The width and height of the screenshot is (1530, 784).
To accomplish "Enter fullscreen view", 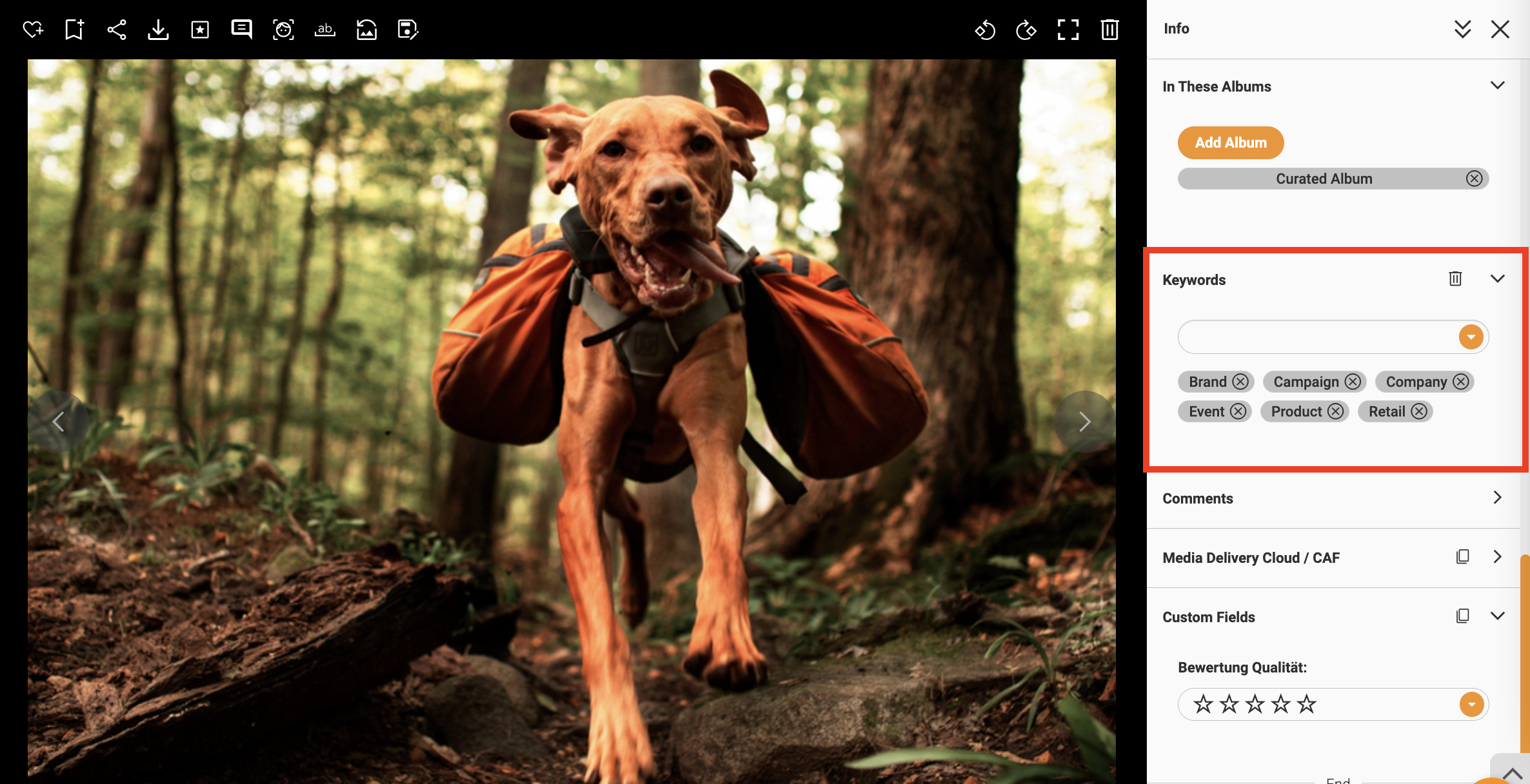I will pos(1068,30).
